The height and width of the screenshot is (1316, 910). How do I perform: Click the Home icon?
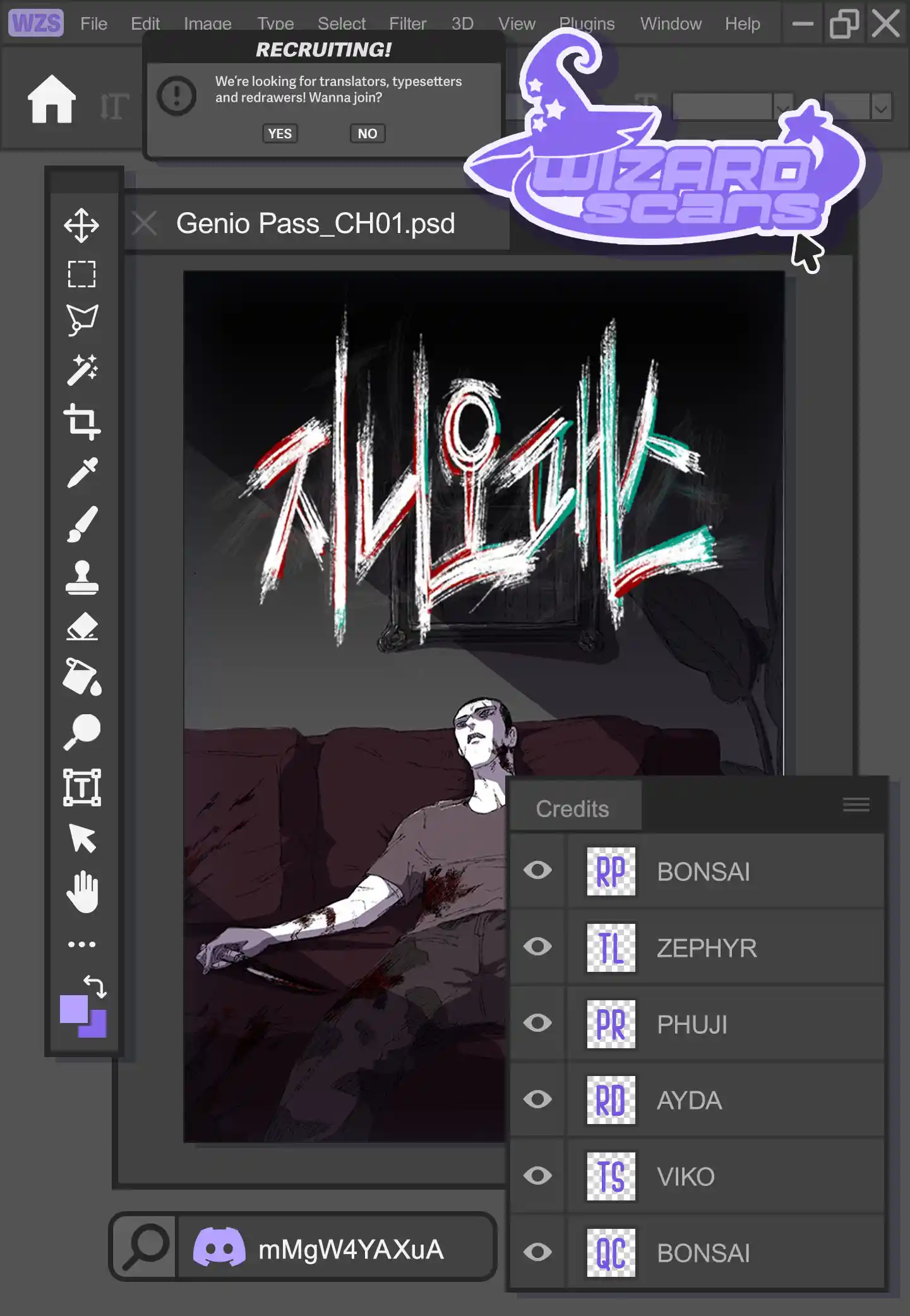pos(52,99)
